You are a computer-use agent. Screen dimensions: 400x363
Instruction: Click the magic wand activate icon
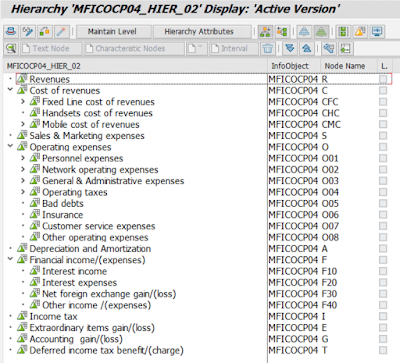click(61, 32)
